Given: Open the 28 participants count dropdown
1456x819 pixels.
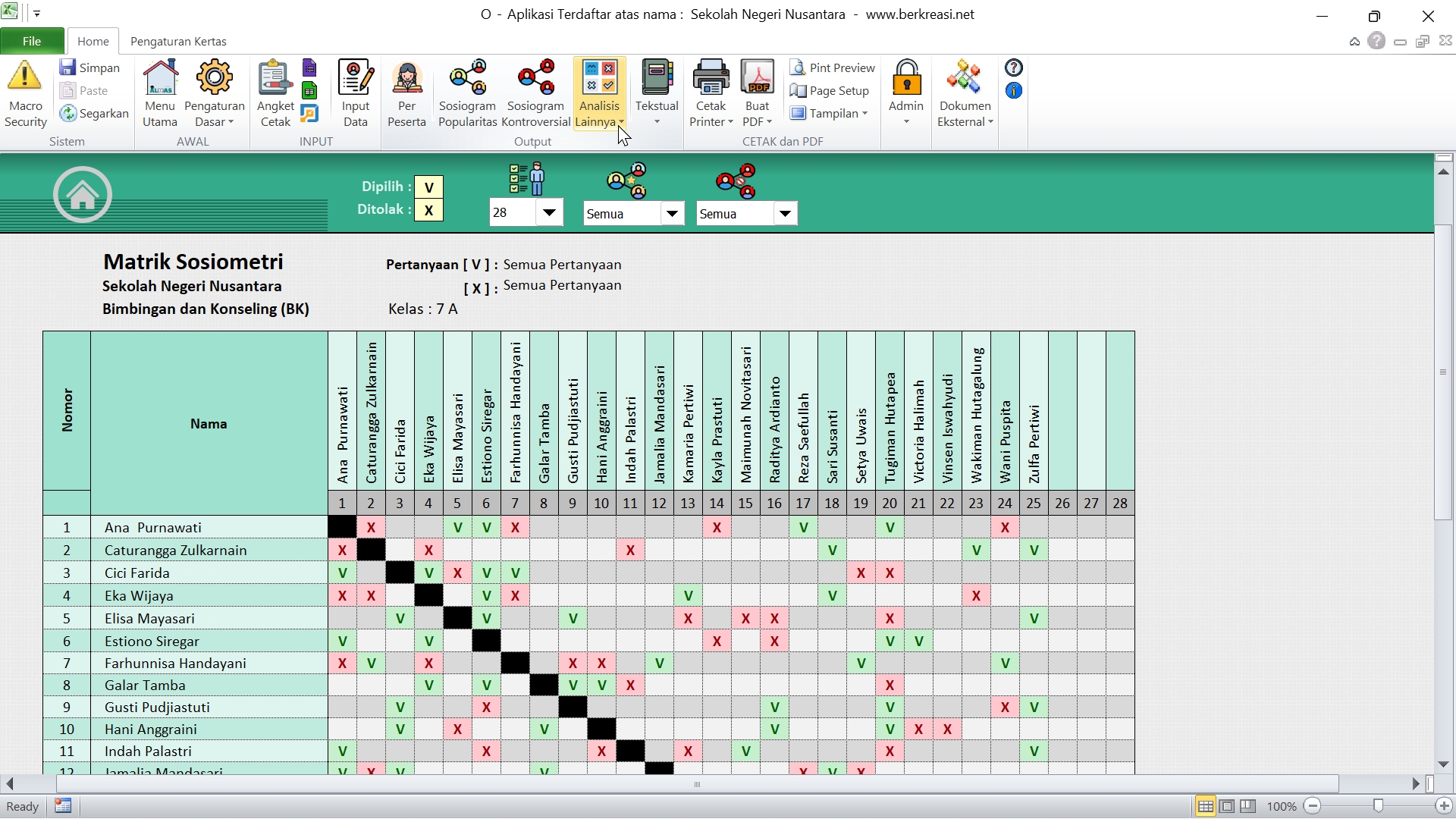Looking at the screenshot, I should click(x=549, y=213).
